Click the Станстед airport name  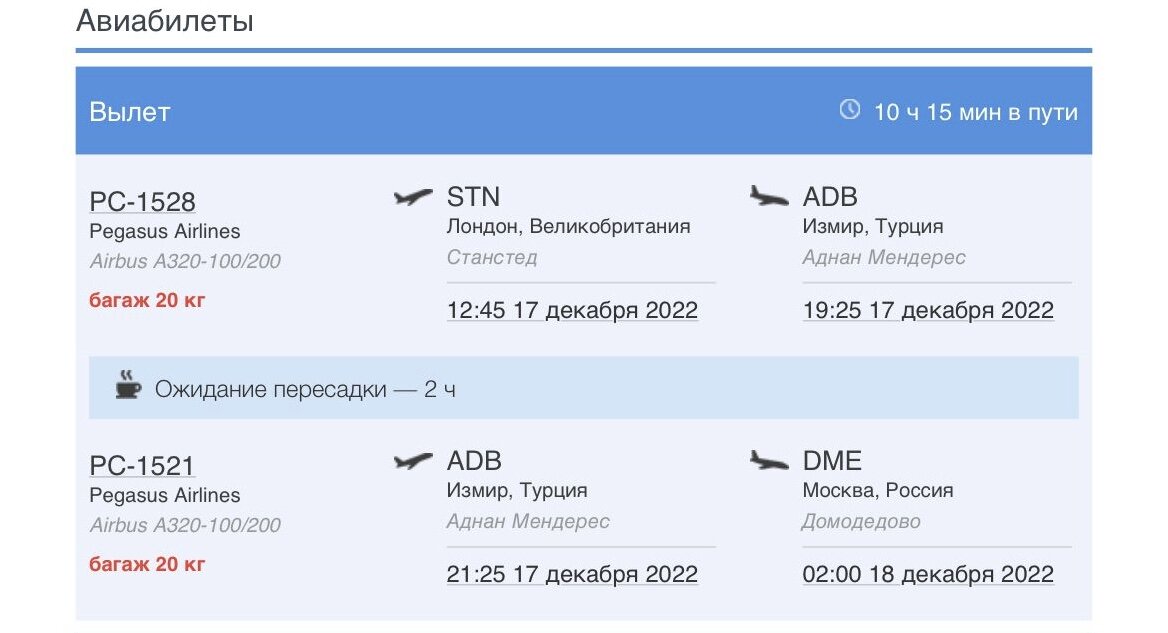coord(492,257)
